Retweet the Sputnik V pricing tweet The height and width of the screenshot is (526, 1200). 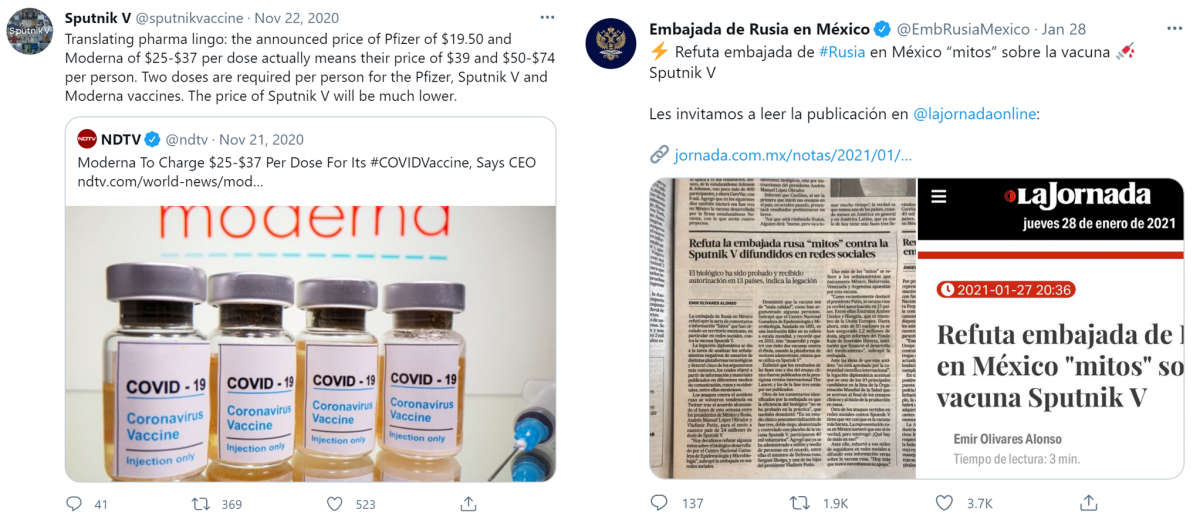point(201,504)
